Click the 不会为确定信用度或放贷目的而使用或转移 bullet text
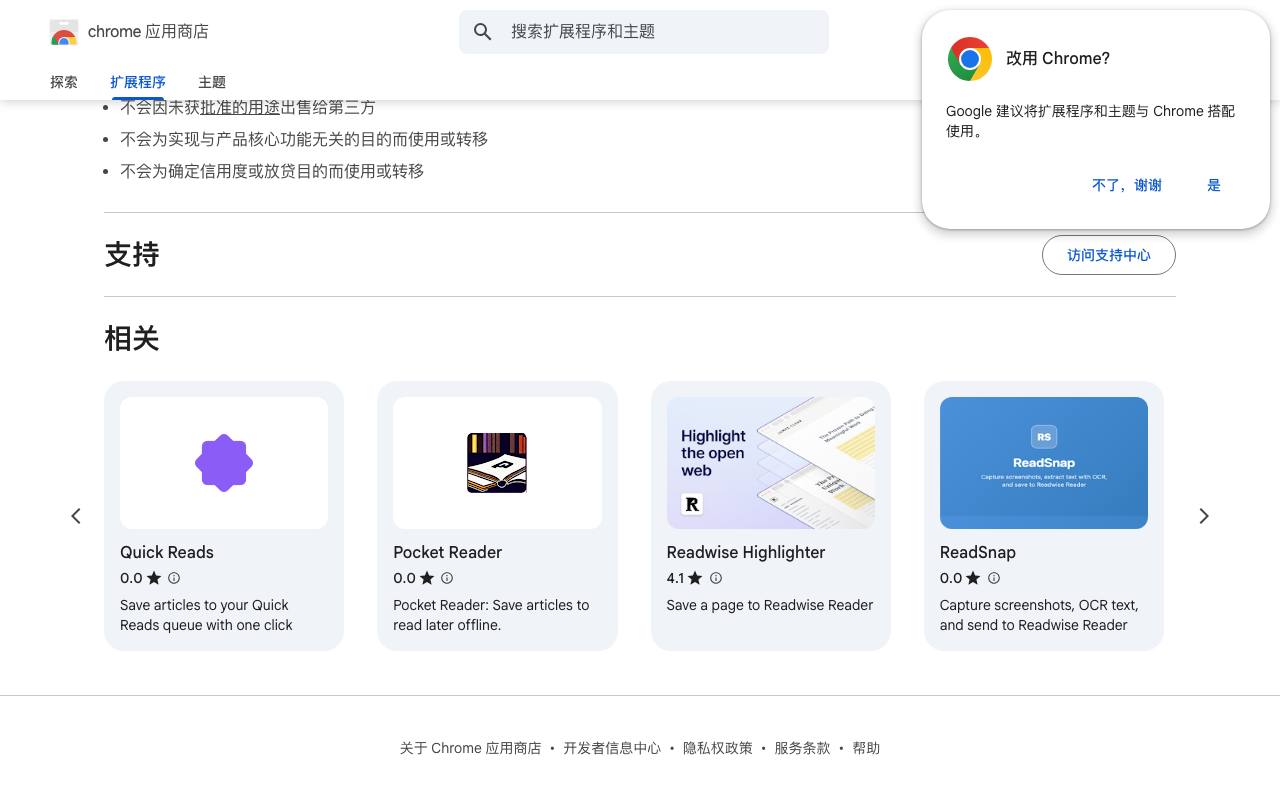 tap(272, 171)
